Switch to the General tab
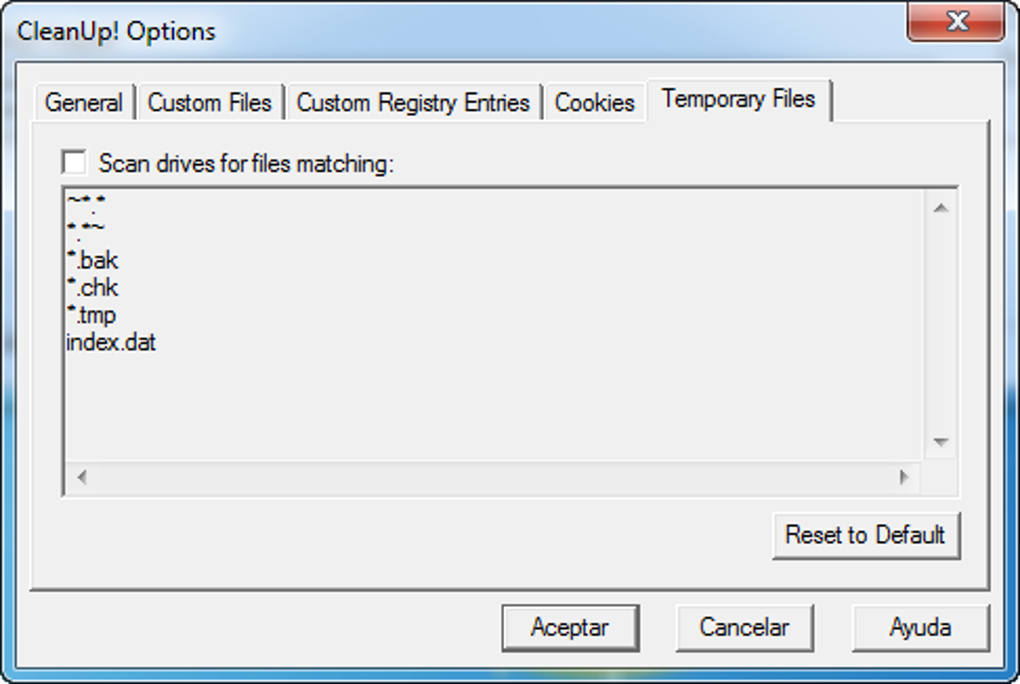This screenshot has width=1020, height=684. click(x=84, y=103)
